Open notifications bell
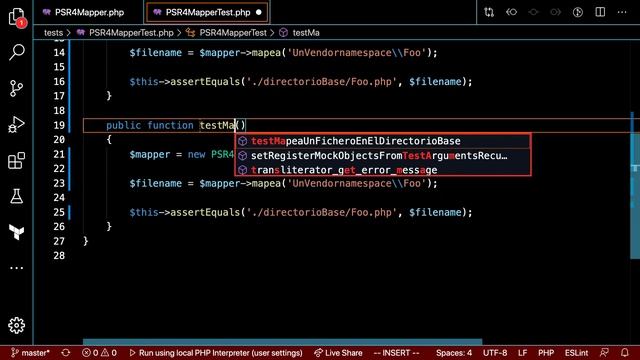640x360 pixels. [624, 353]
